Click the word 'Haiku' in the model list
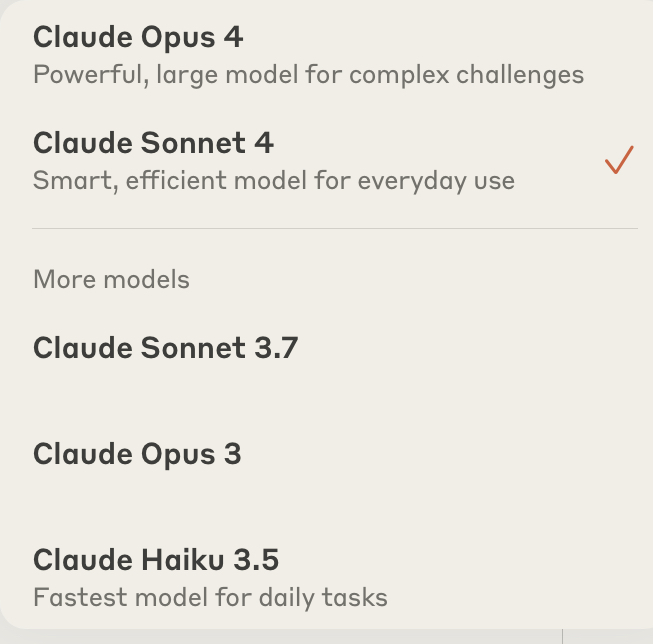 (x=183, y=559)
